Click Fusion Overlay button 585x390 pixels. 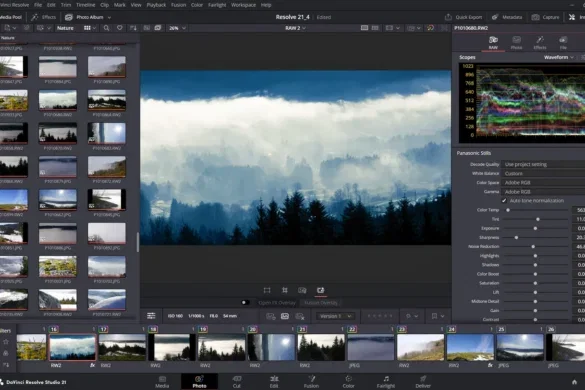[320, 303]
